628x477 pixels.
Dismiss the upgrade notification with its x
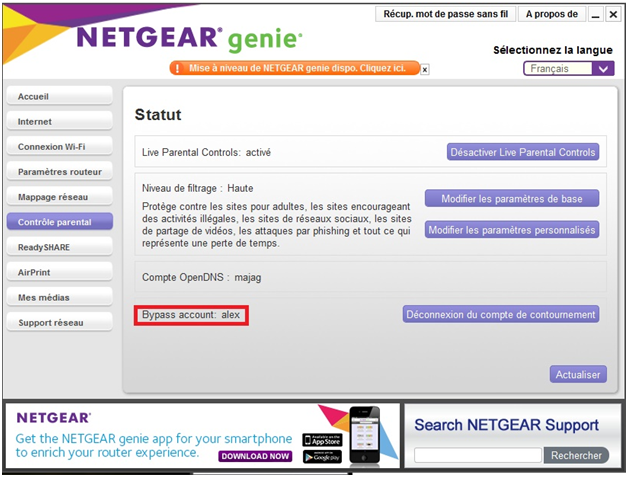point(425,70)
